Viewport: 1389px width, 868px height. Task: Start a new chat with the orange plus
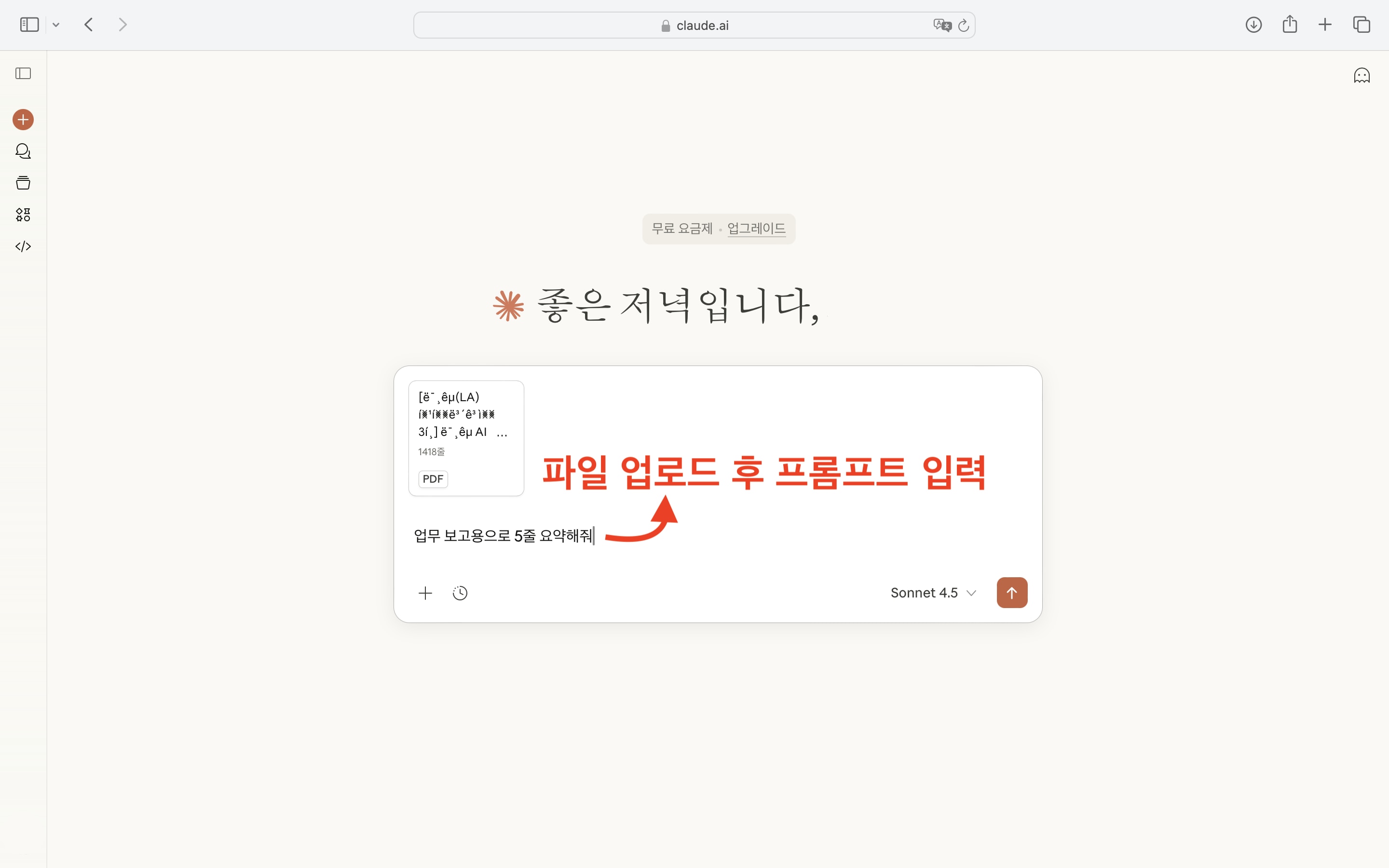tap(23, 120)
